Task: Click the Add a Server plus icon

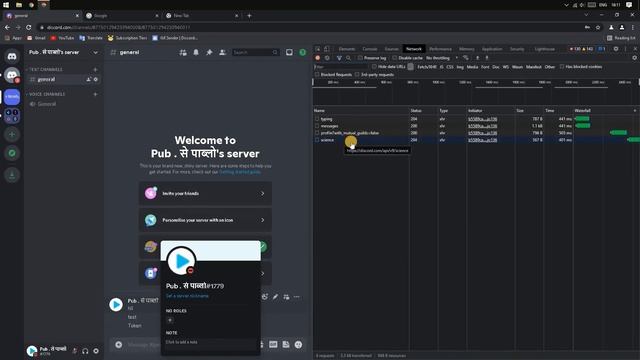Action: click(12, 134)
